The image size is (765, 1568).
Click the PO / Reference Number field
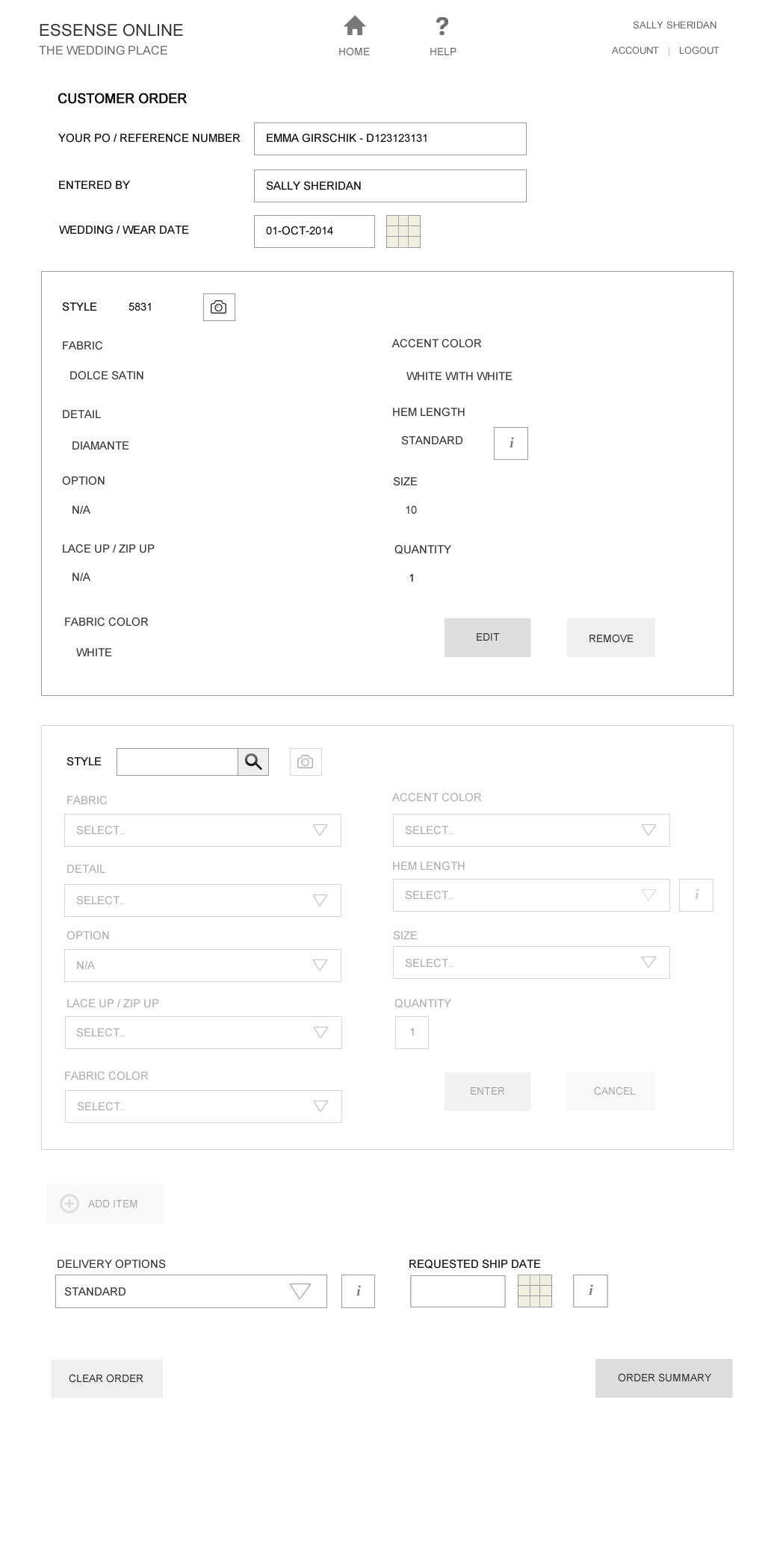pos(390,139)
